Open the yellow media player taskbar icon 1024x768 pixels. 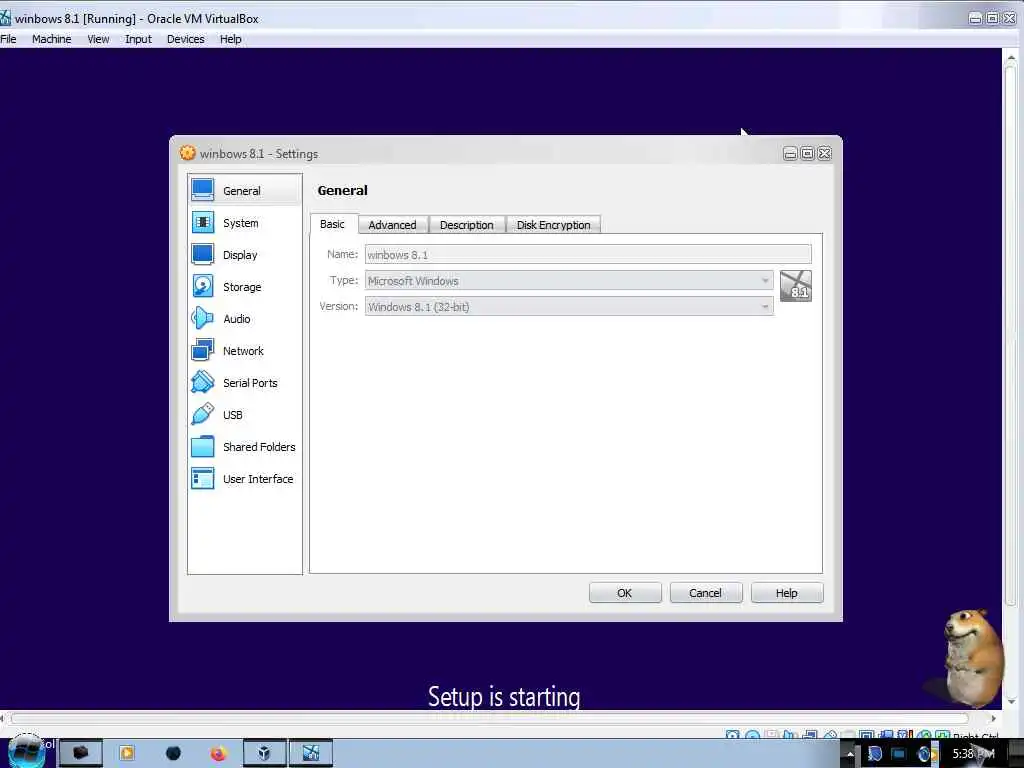click(127, 754)
